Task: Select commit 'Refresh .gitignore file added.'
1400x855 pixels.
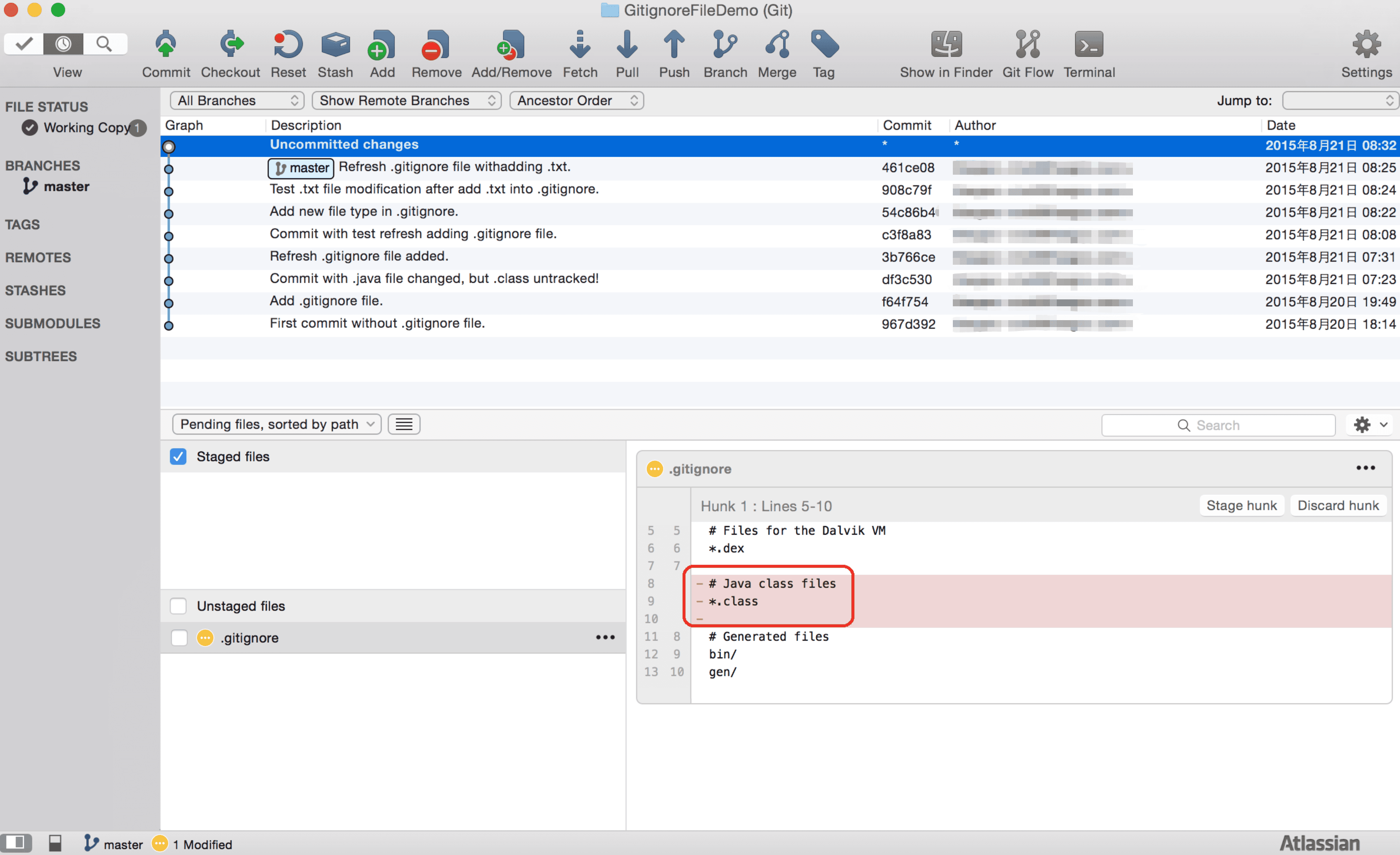Action: [780, 257]
